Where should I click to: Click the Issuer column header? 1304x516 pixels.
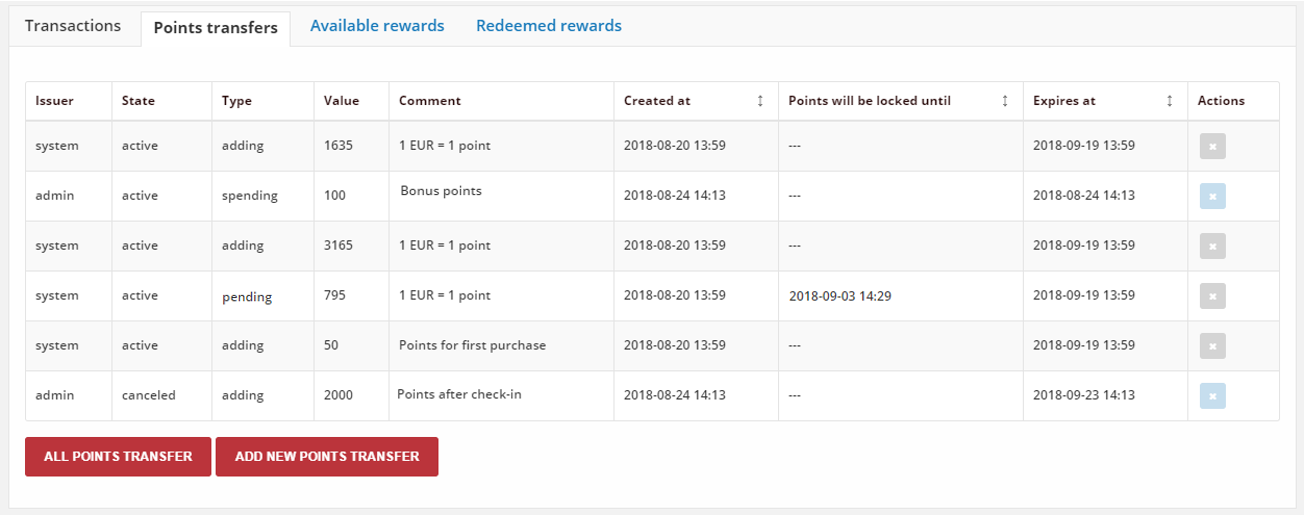(55, 101)
